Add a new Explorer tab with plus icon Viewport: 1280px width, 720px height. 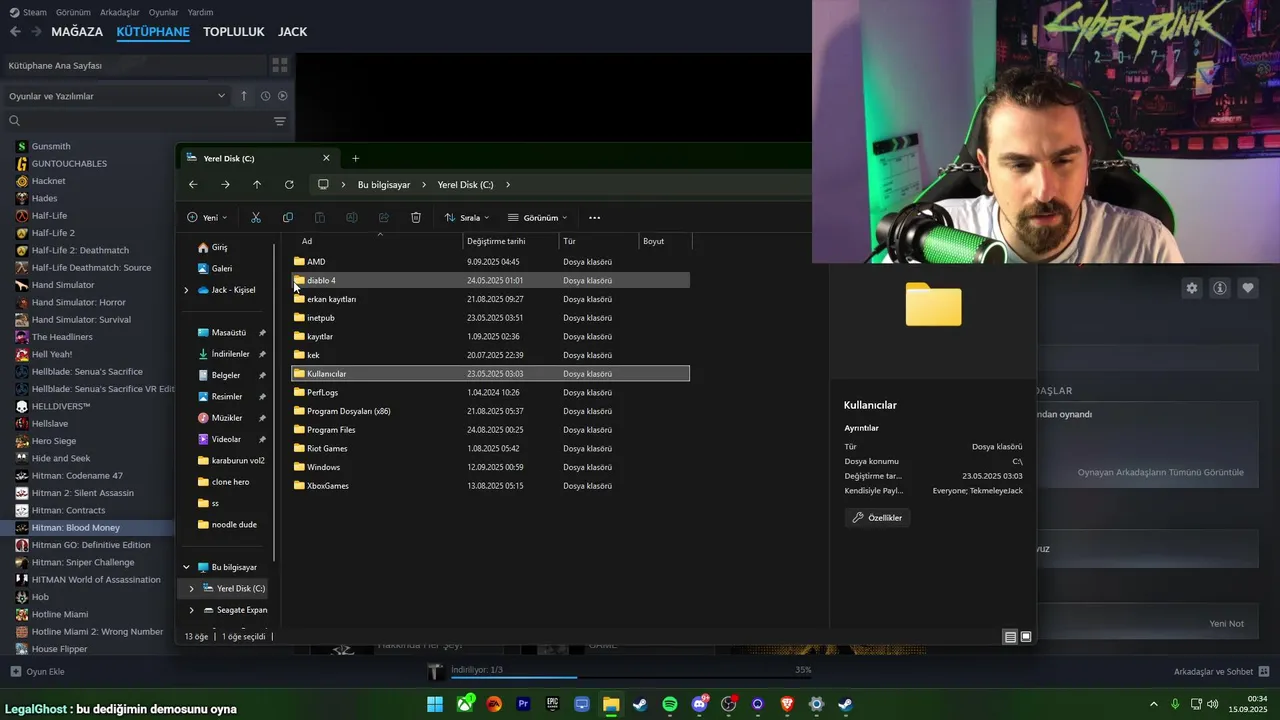coord(355,158)
